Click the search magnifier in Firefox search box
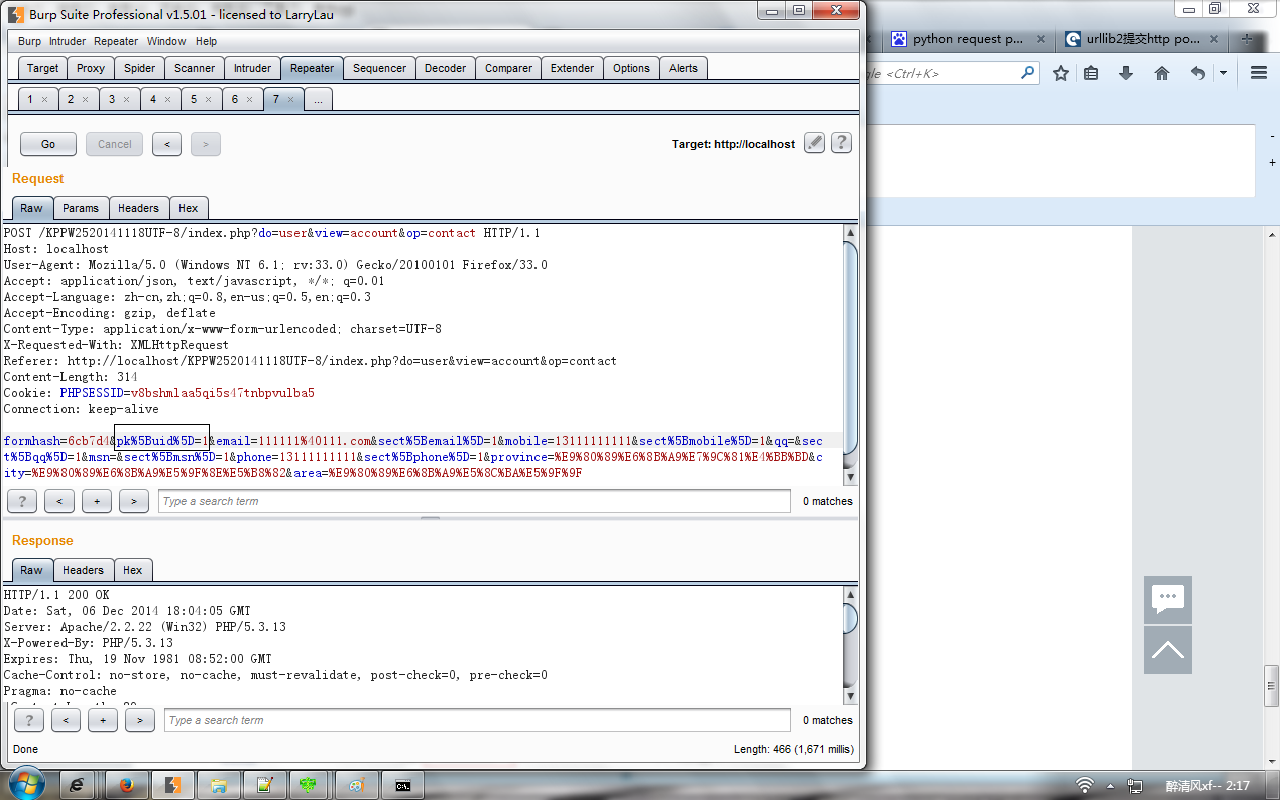 pos(1027,73)
